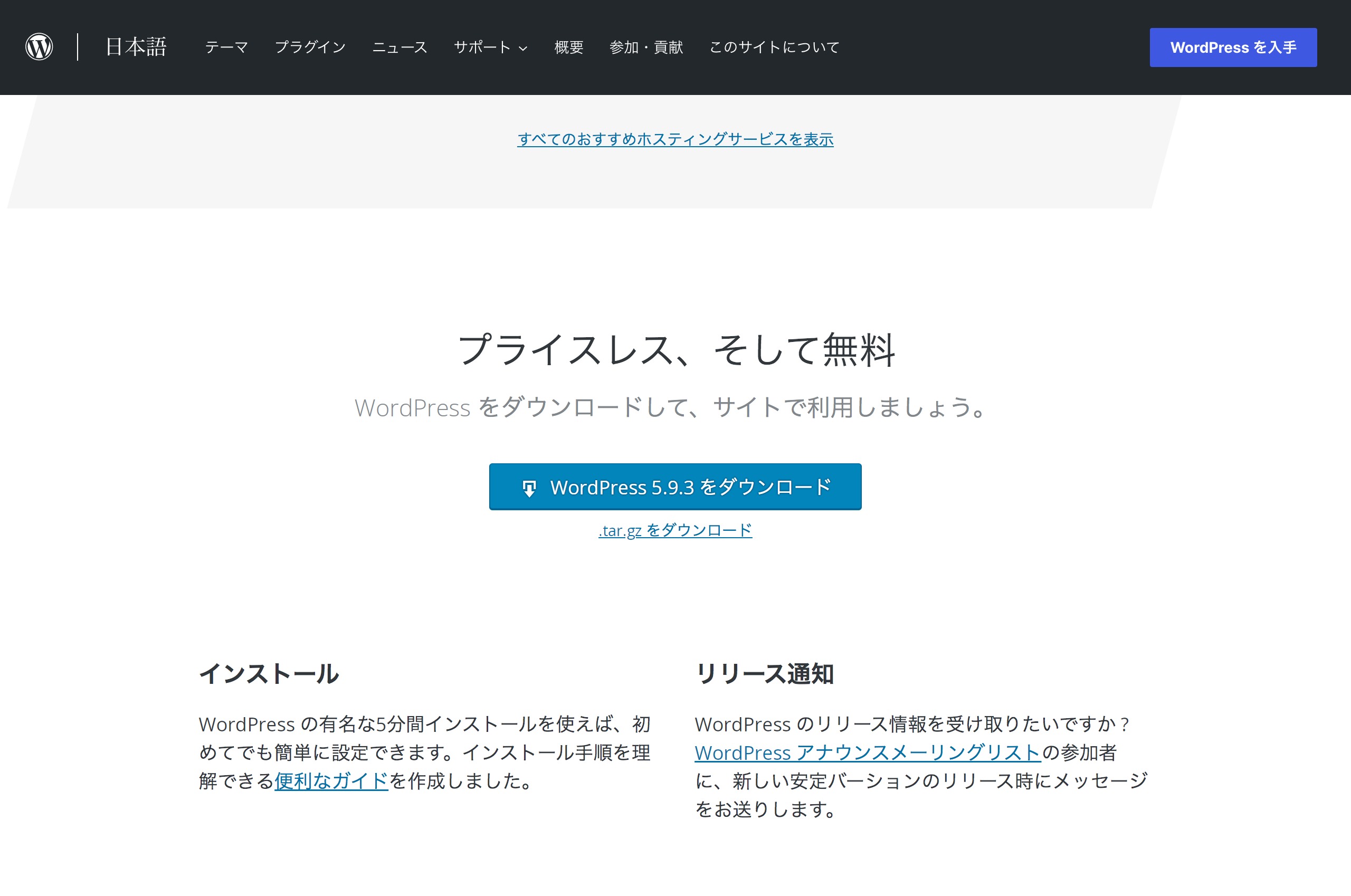Image resolution: width=1351 pixels, height=896 pixels.
Task: Open the 概要 menu item
Action: (x=568, y=47)
